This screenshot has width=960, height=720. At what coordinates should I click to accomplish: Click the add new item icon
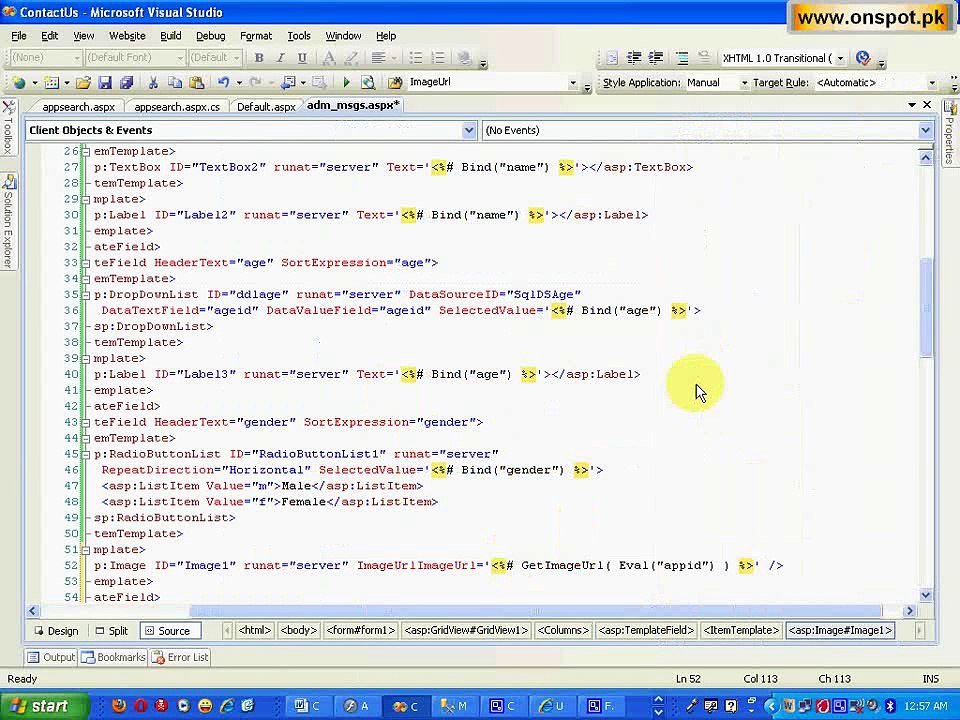click(x=52, y=82)
